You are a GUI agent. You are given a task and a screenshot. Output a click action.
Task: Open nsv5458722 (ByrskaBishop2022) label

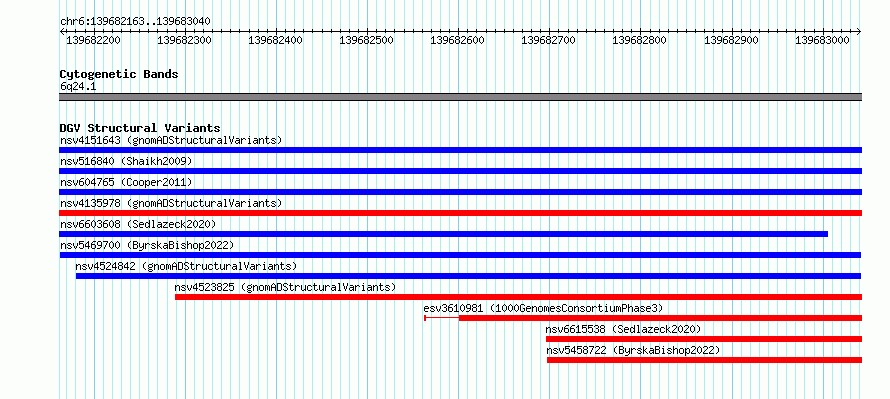633,350
